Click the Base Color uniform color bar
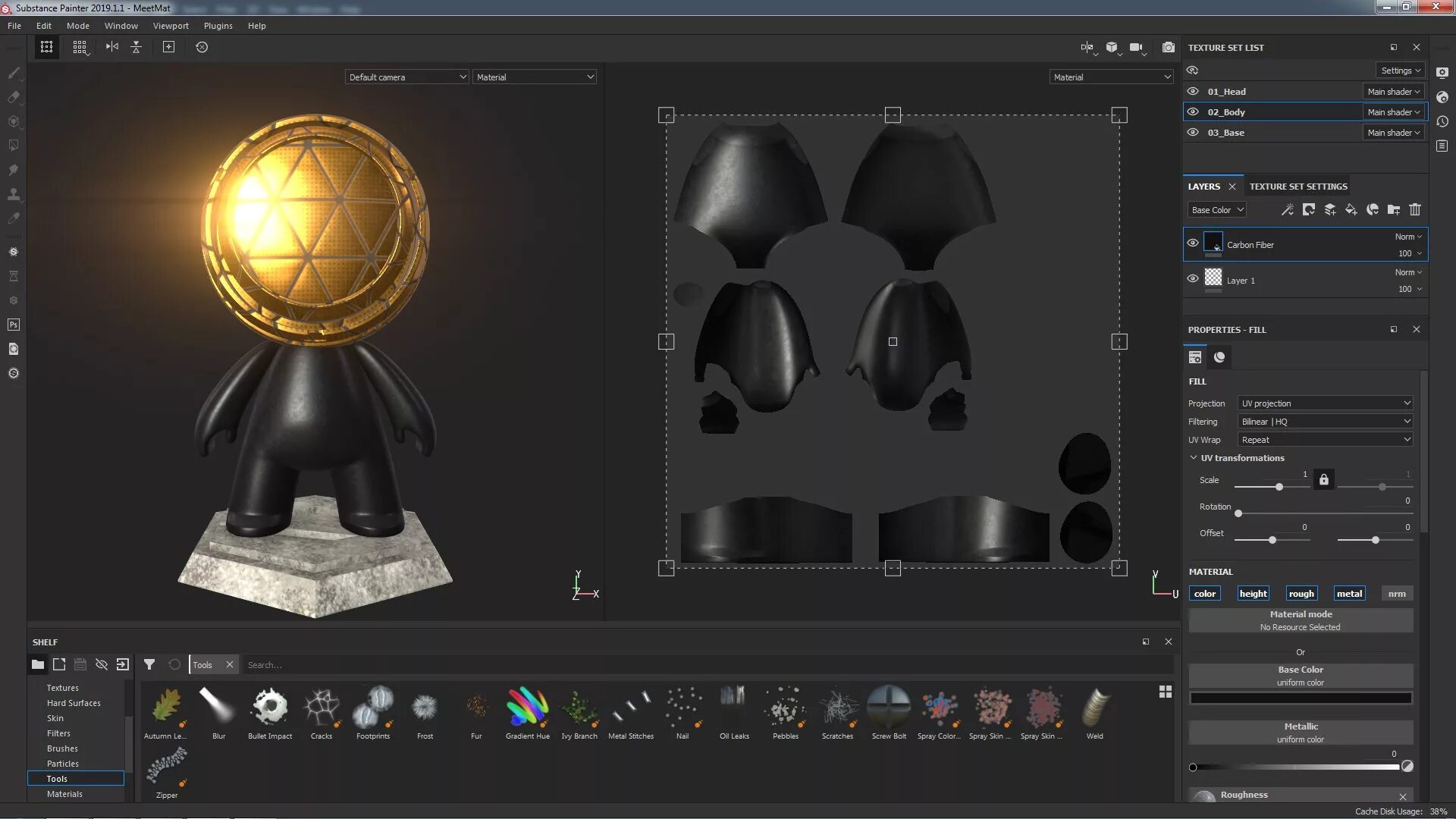The height and width of the screenshot is (819, 1456). (1300, 698)
